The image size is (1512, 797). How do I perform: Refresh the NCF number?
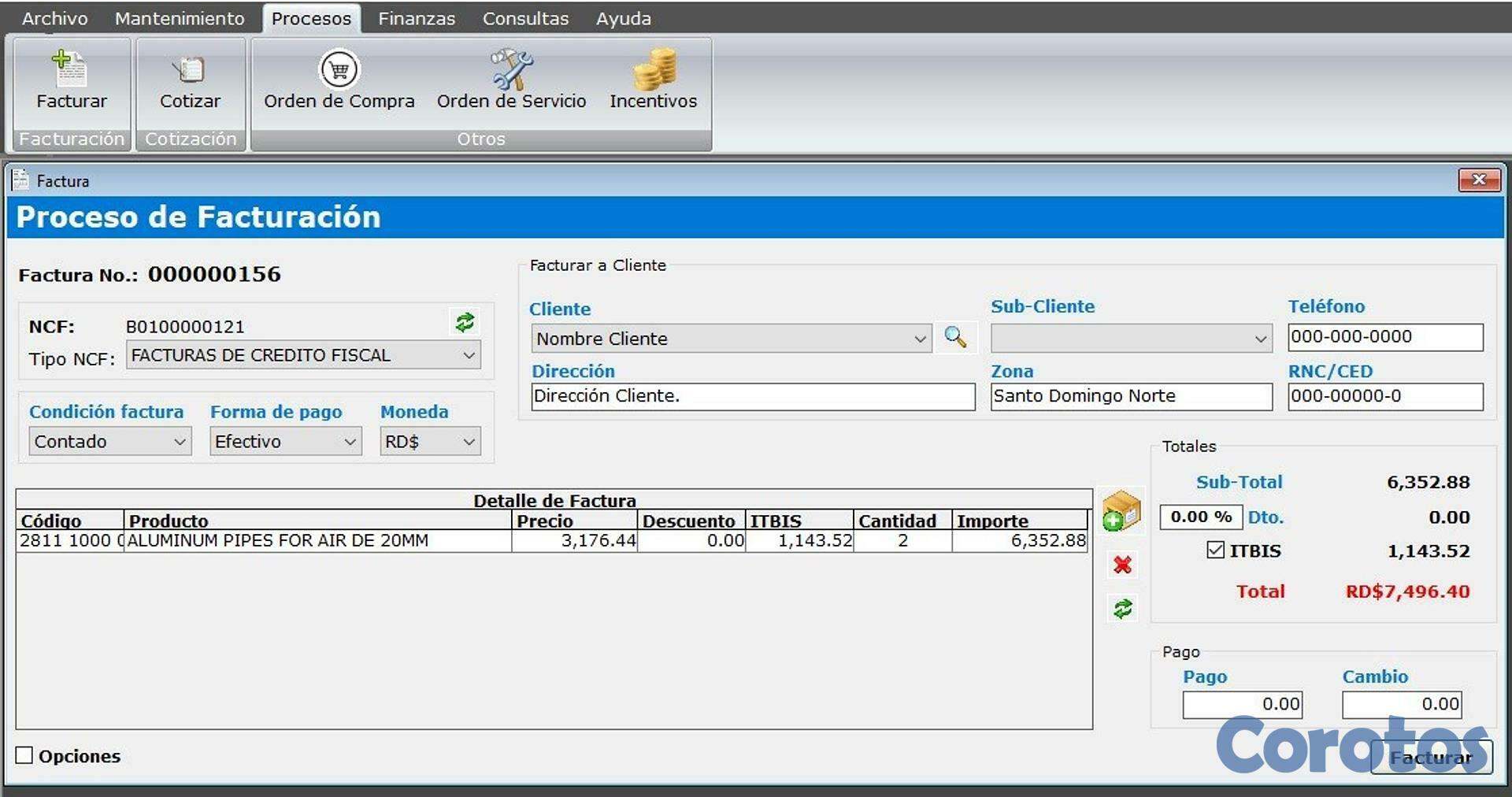(x=465, y=323)
